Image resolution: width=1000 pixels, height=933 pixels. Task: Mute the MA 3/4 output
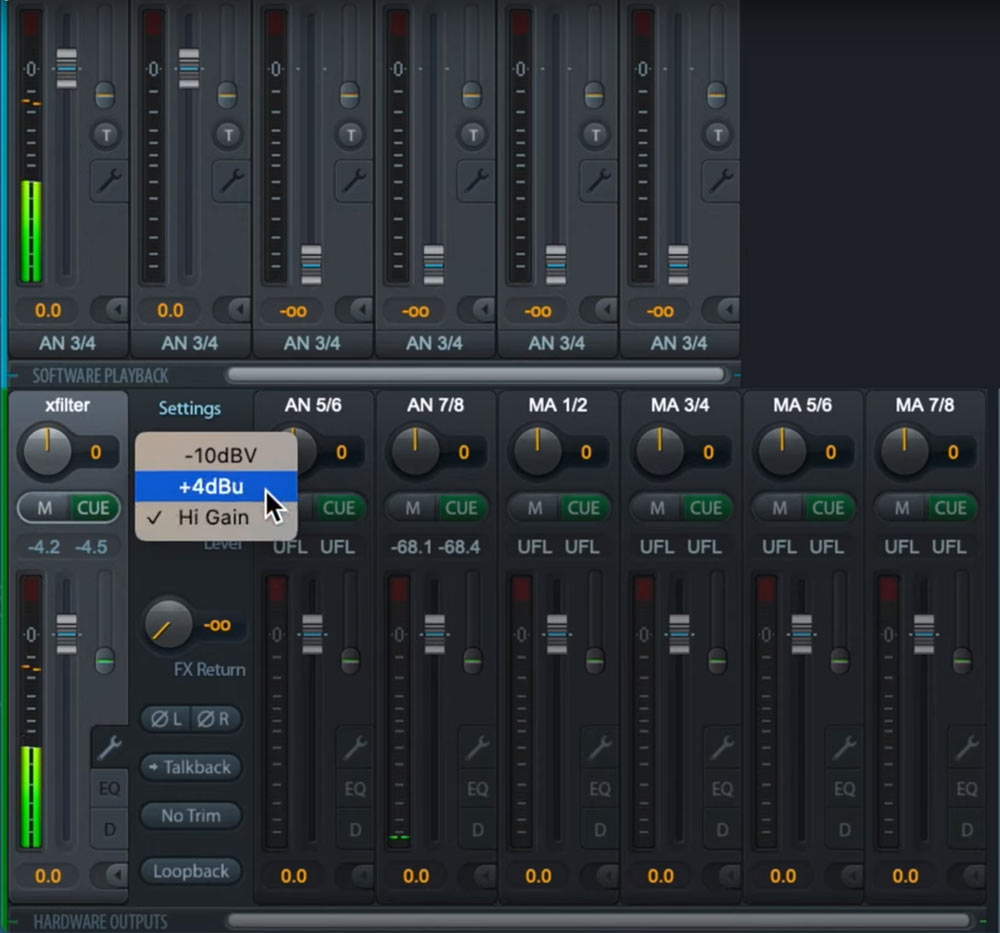[x=658, y=508]
